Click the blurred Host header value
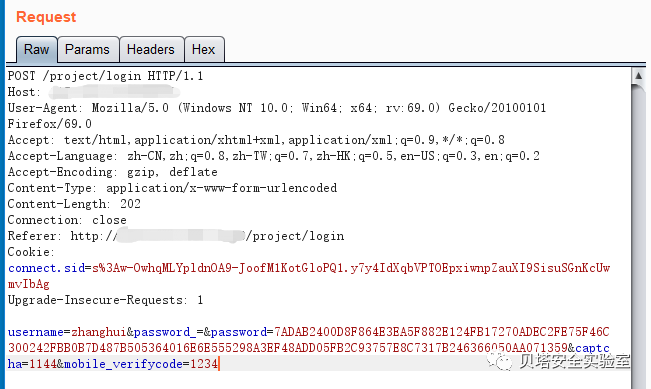Image resolution: width=651 pixels, height=389 pixels. (x=112, y=92)
